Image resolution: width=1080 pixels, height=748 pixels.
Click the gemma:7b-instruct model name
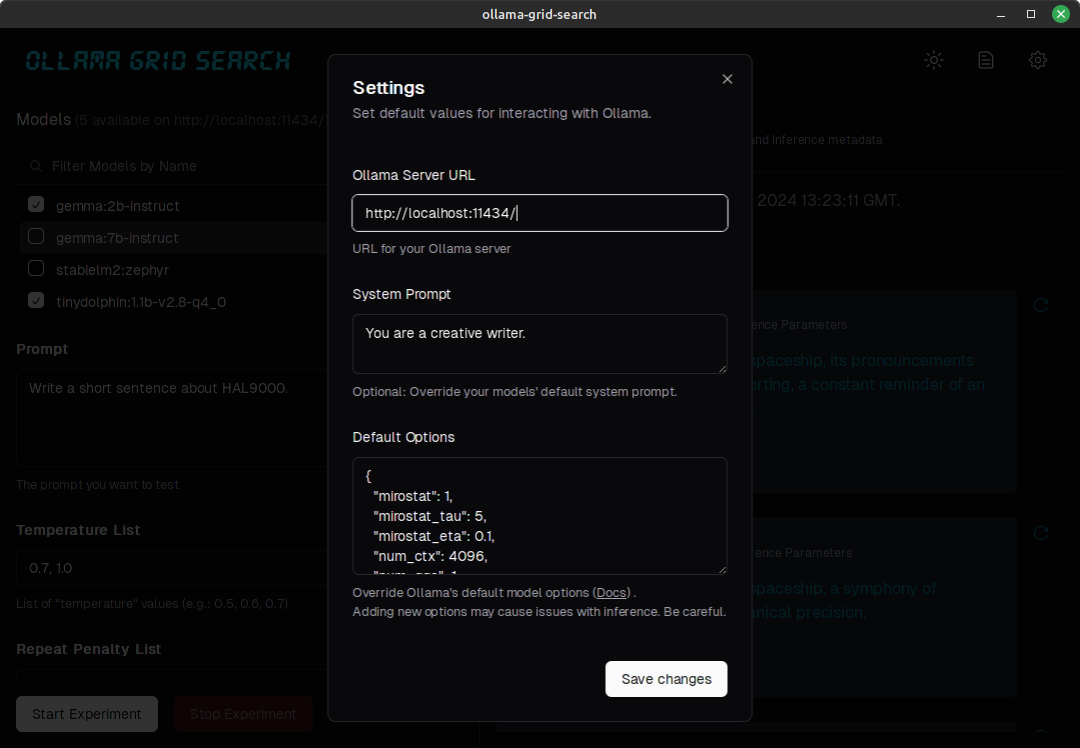117,238
